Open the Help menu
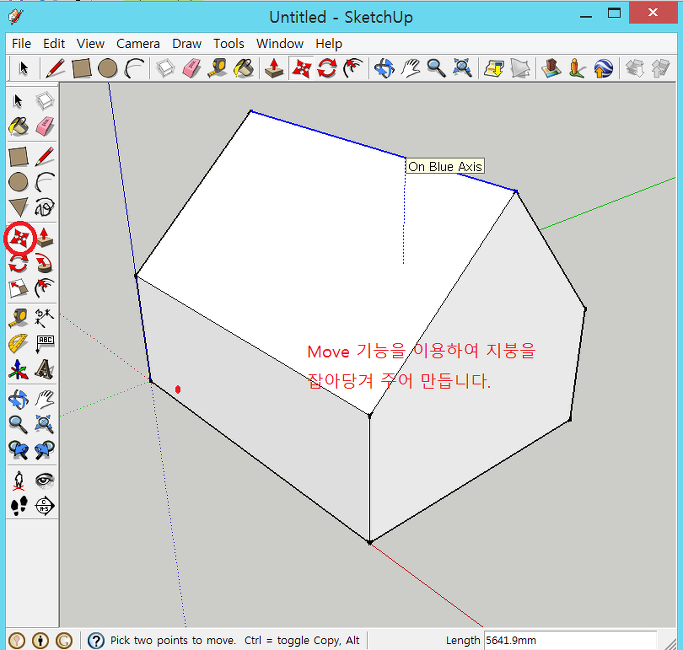The width and height of the screenshot is (683, 650). [328, 44]
